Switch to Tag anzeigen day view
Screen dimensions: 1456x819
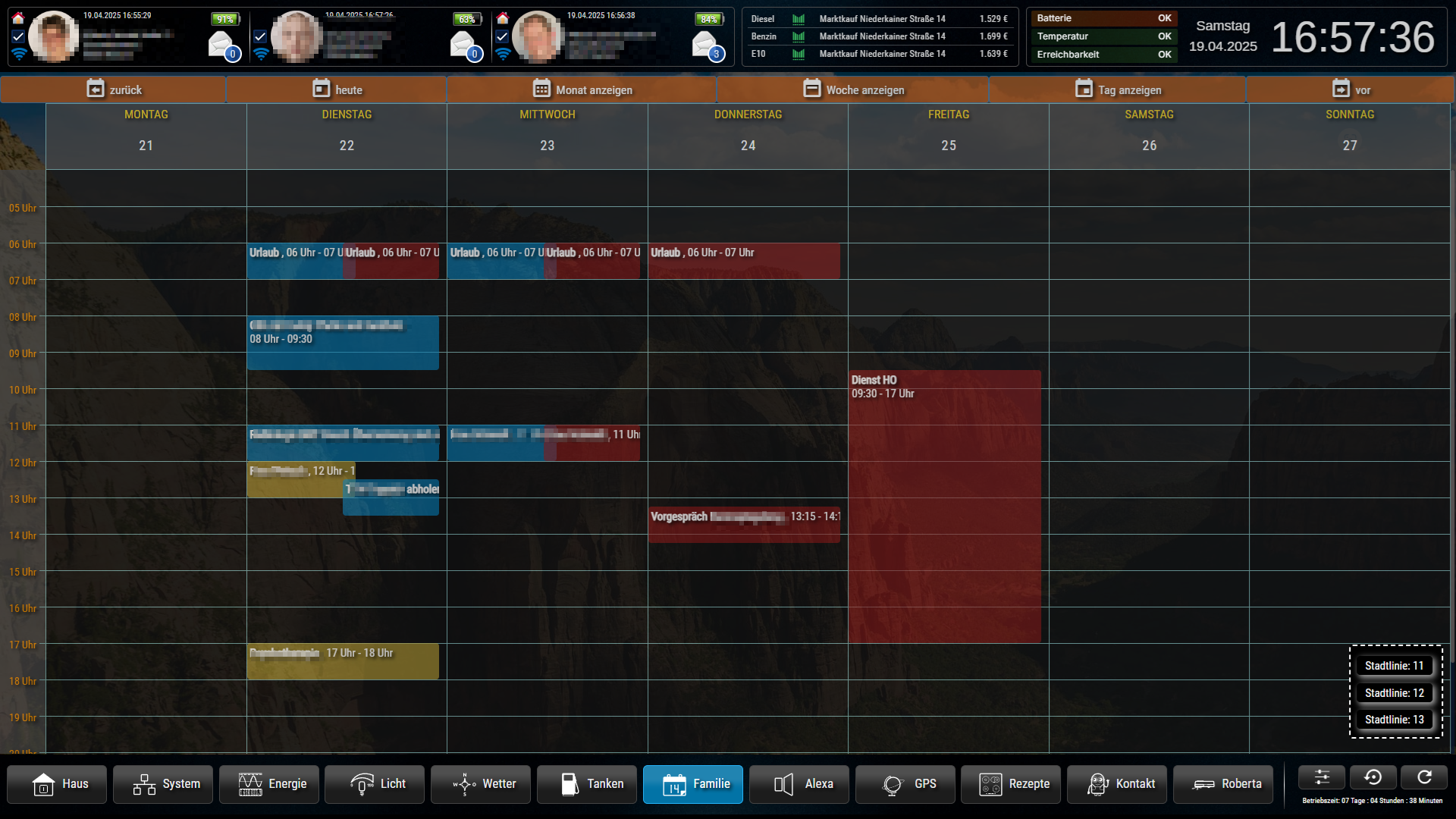pos(1118,89)
